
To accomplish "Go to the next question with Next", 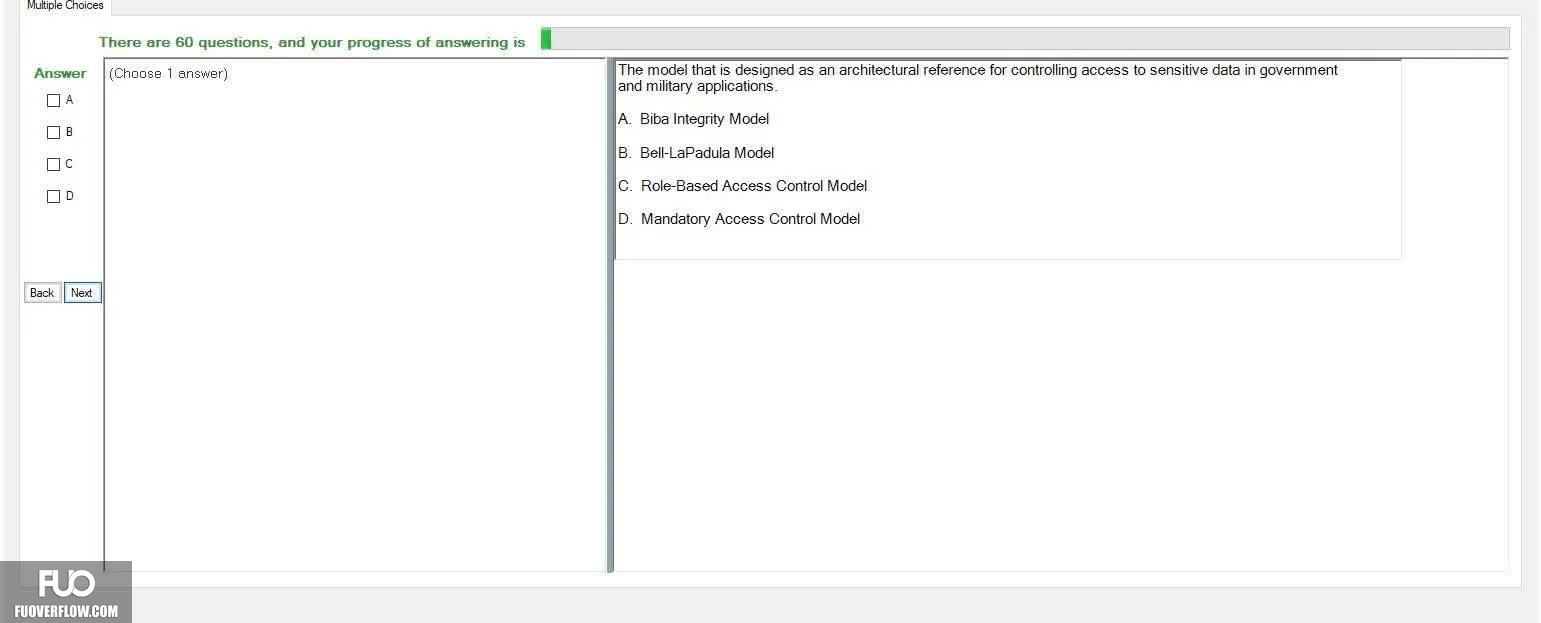I will tap(82, 293).
